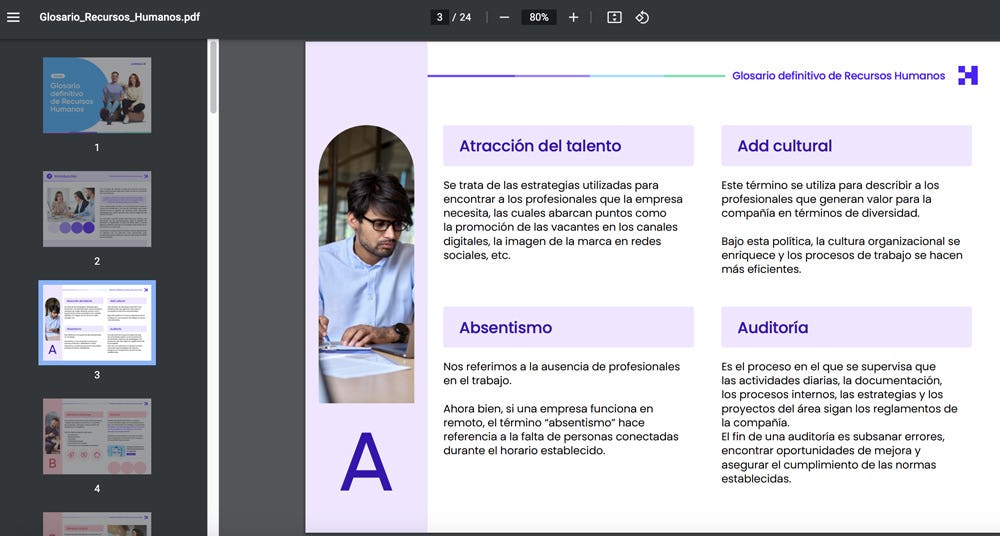Open page 4 thumbnail with letter B
Viewport: 1000px width, 536px height.
(97, 436)
